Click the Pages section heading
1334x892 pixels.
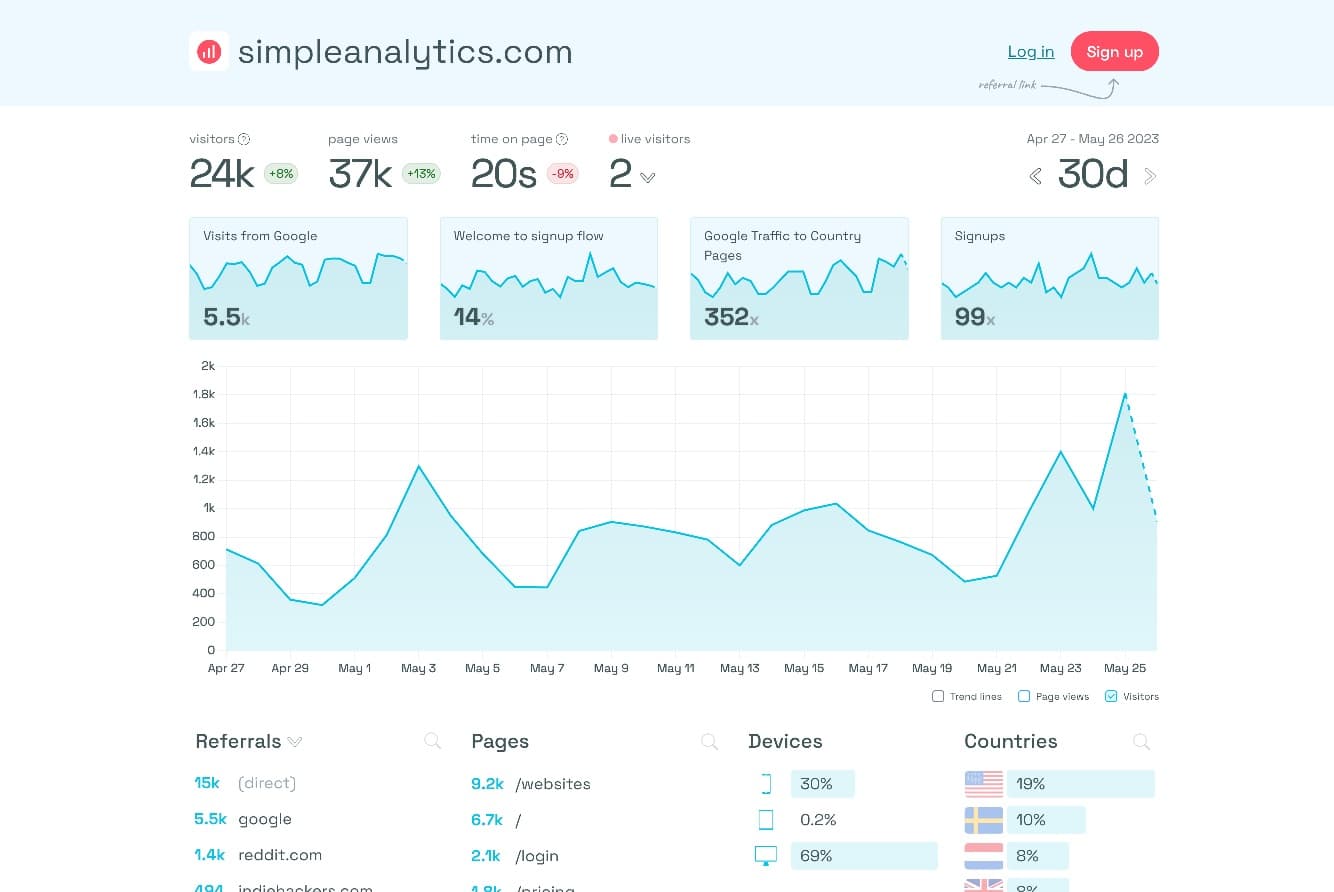[x=500, y=742]
